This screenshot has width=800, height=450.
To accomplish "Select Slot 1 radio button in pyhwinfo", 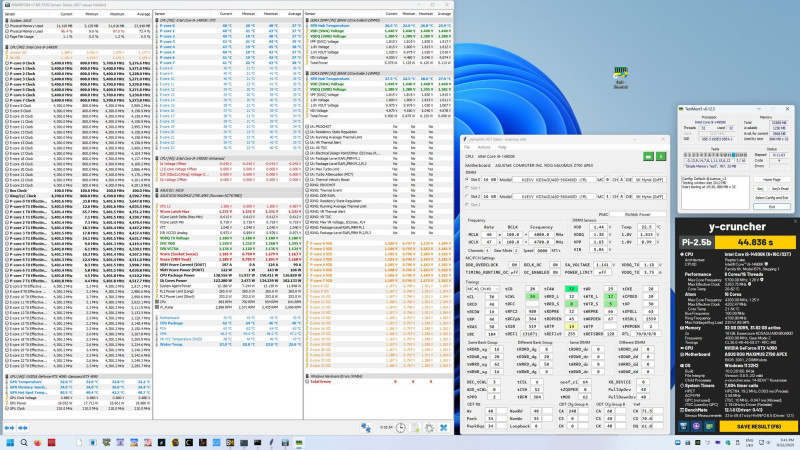I will [x=467, y=188].
